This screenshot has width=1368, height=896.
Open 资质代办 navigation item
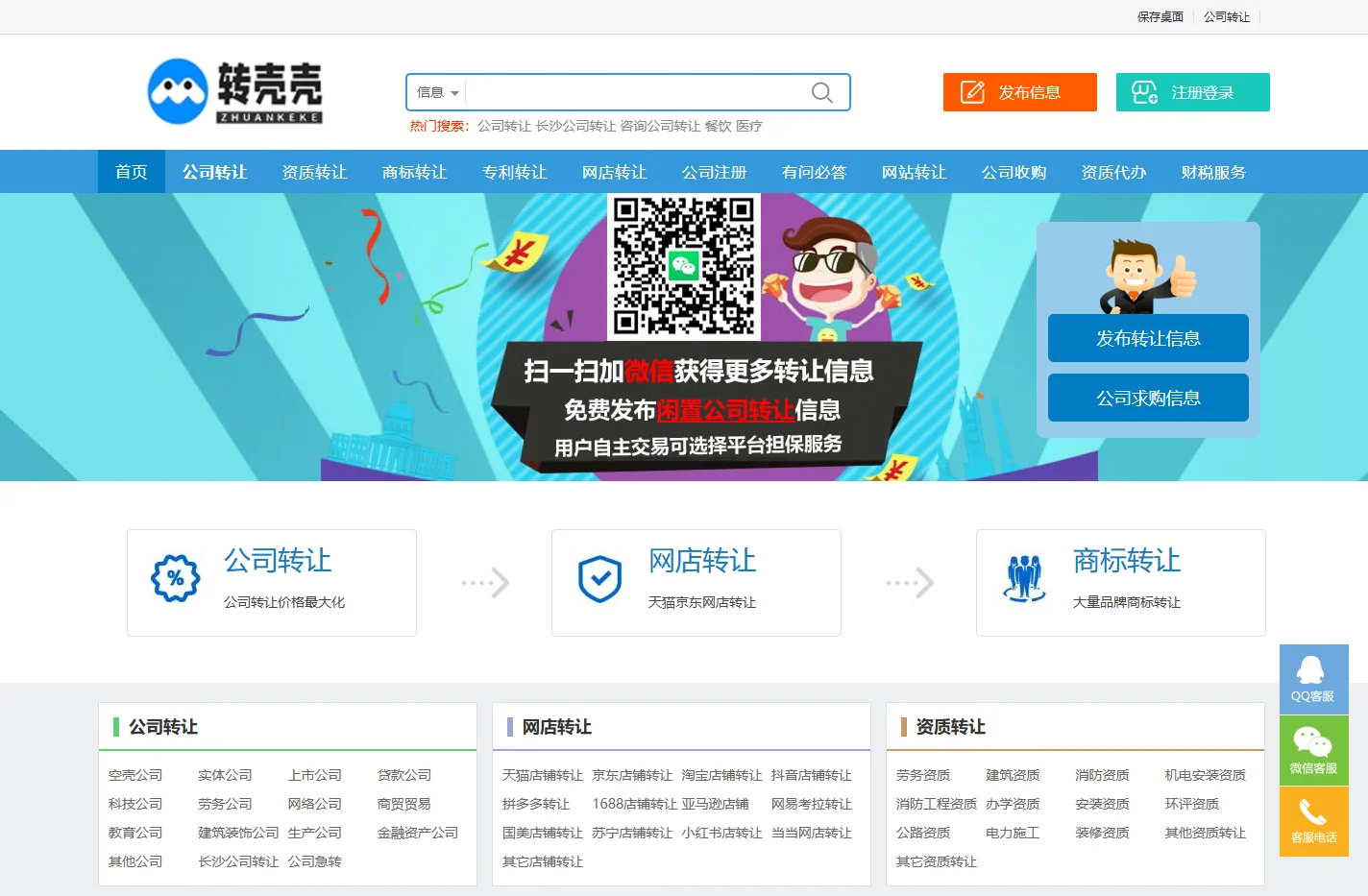tap(1114, 172)
